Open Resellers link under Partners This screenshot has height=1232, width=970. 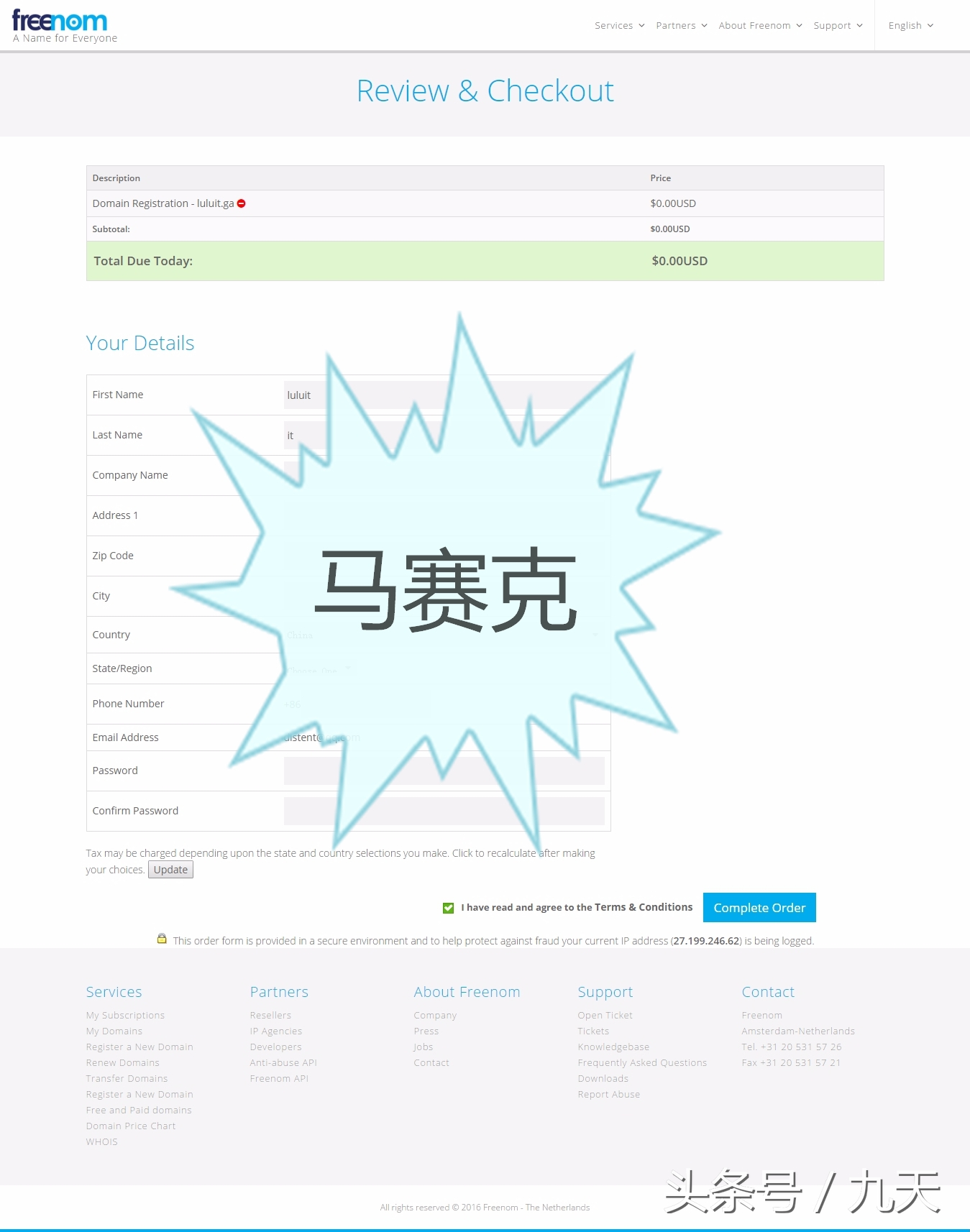click(270, 1015)
